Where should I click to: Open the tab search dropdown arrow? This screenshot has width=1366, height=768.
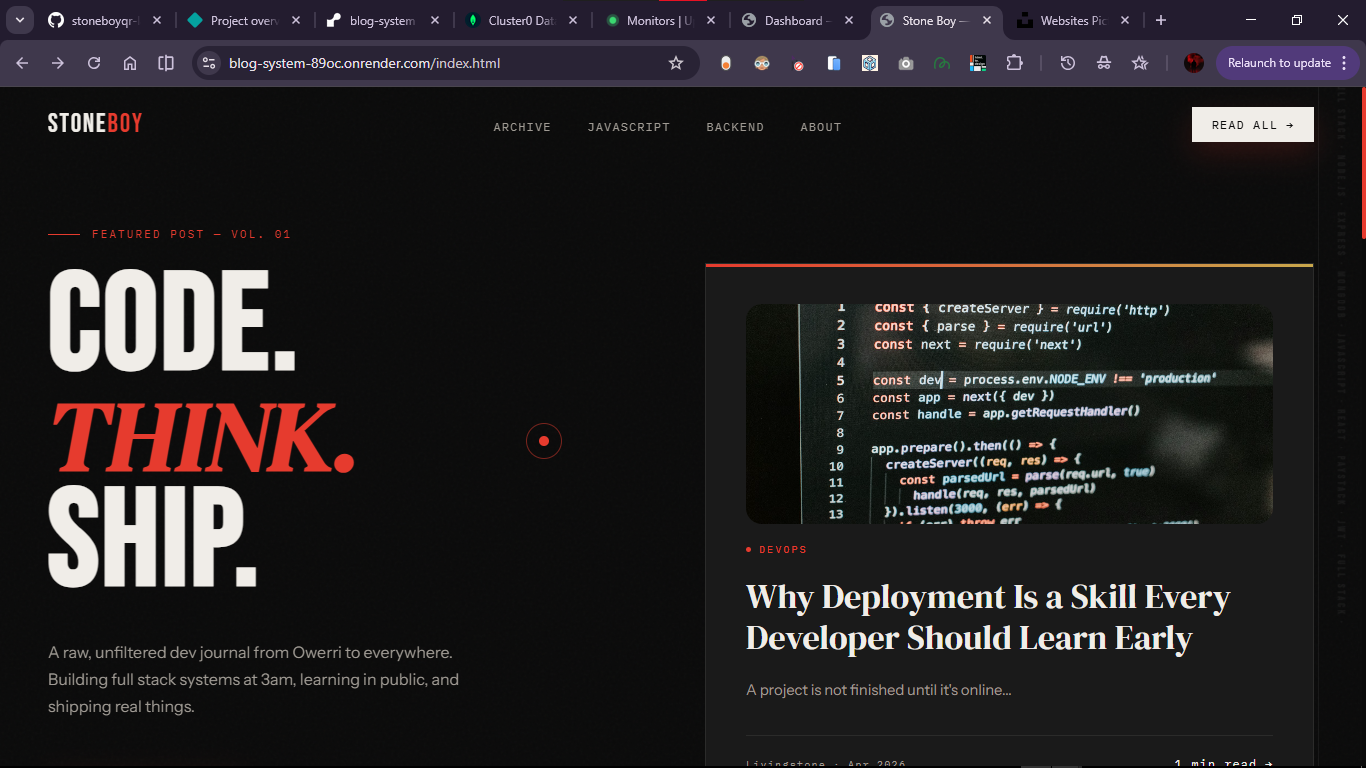(19, 19)
